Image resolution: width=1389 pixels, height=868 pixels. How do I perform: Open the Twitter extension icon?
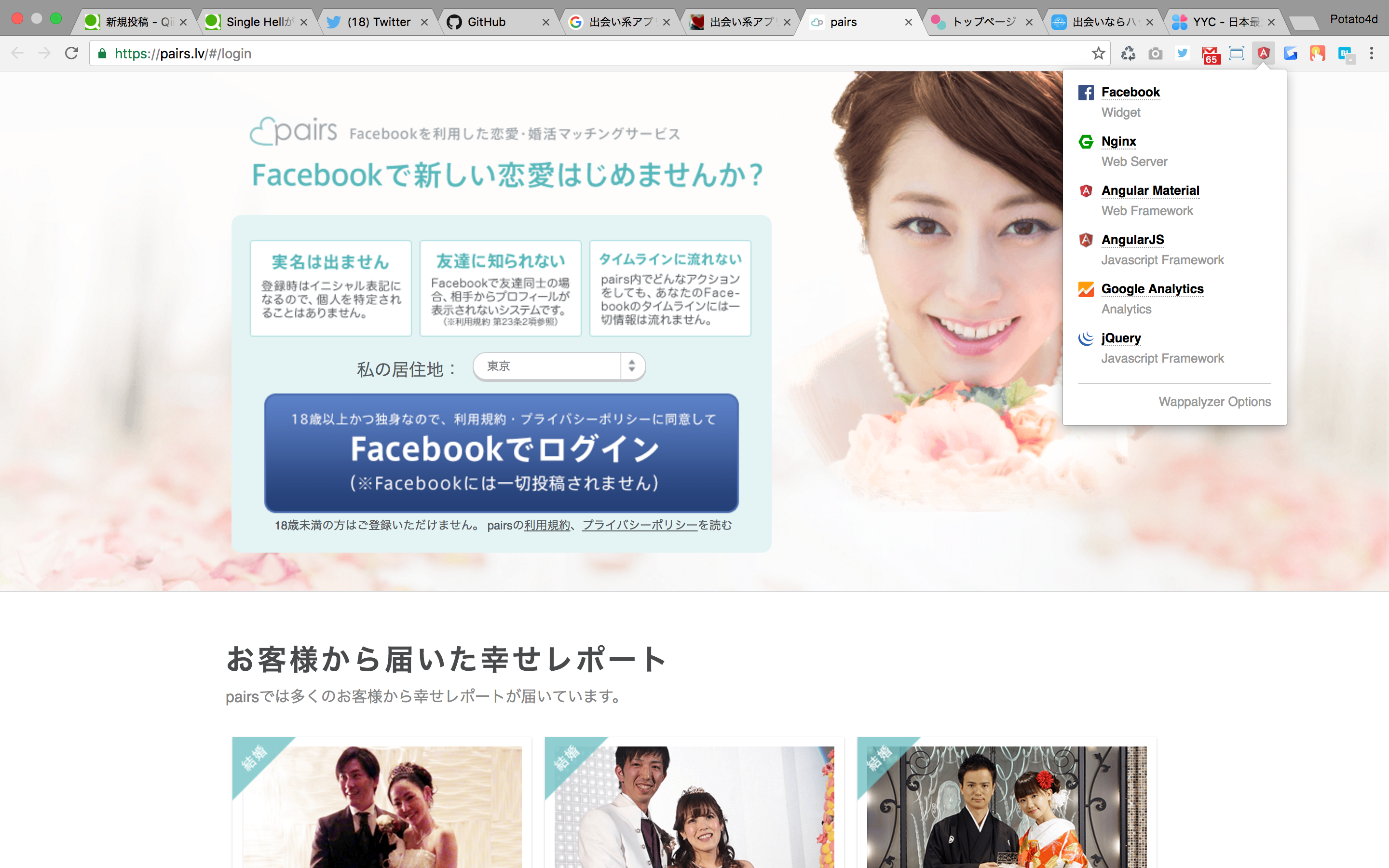tap(1183, 54)
